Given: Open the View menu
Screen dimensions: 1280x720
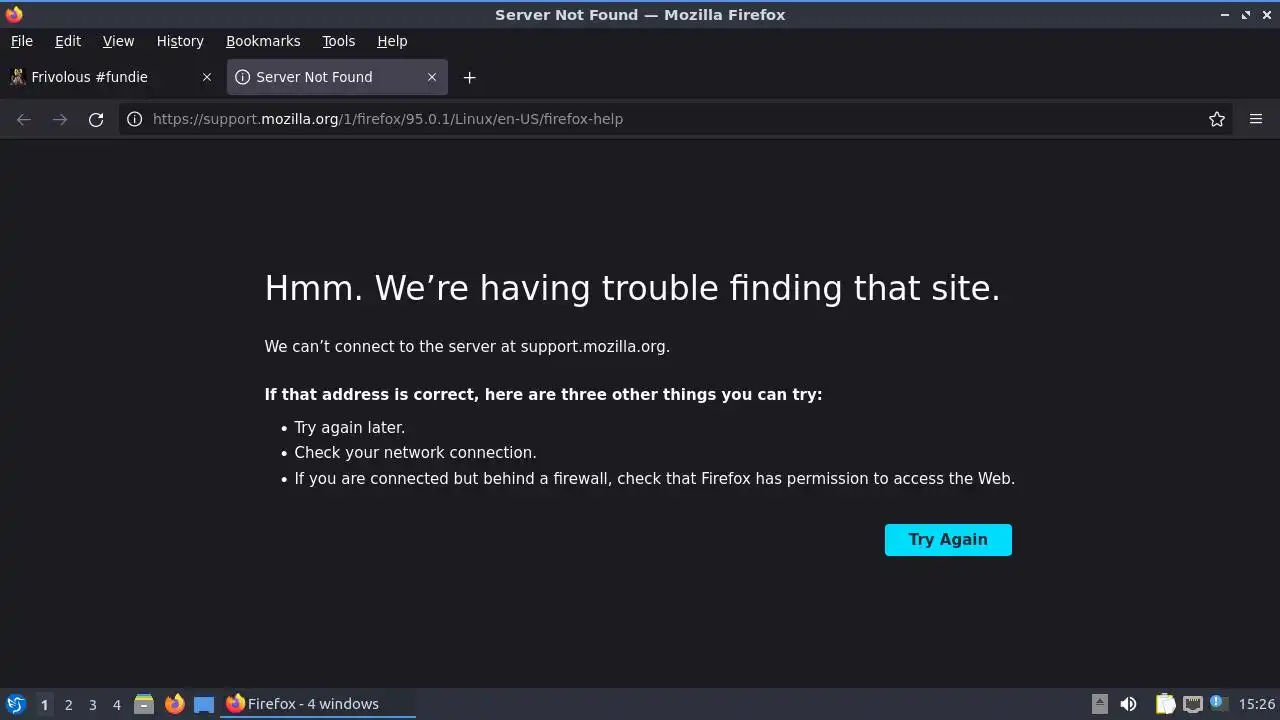Looking at the screenshot, I should 118,41.
